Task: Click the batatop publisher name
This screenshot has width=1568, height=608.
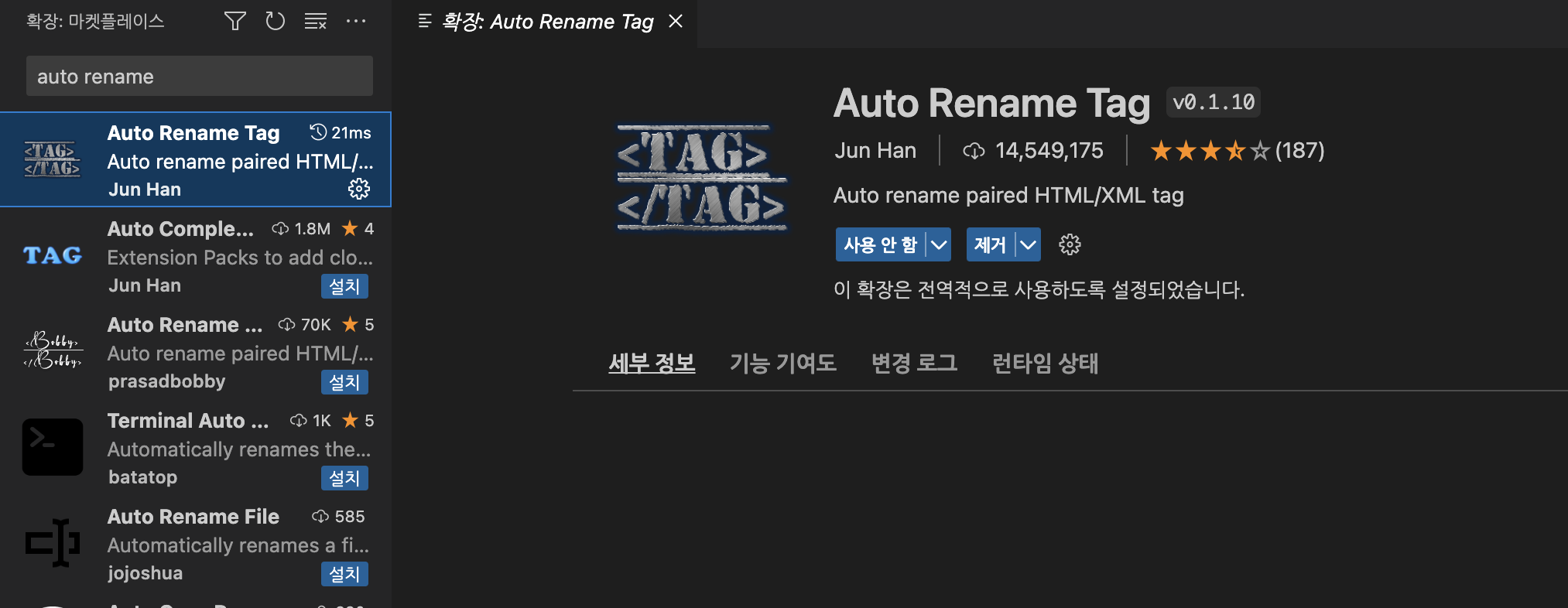Action: click(143, 477)
